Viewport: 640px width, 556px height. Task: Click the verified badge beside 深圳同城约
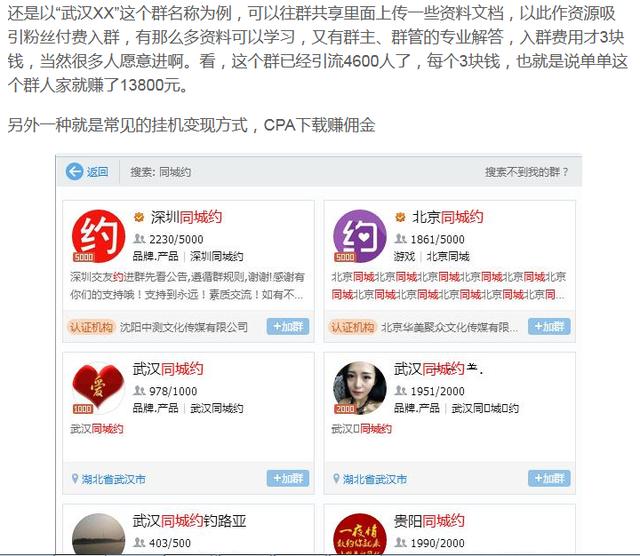tap(139, 217)
